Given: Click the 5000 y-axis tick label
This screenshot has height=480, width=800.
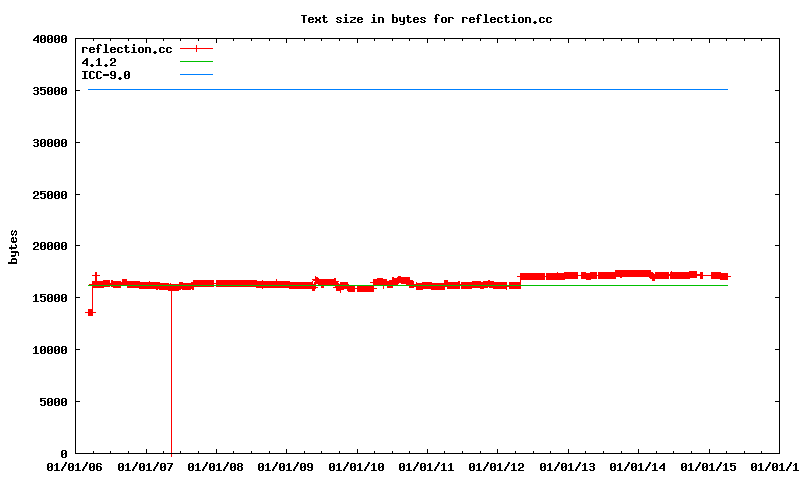Looking at the screenshot, I should pyautogui.click(x=52, y=402).
